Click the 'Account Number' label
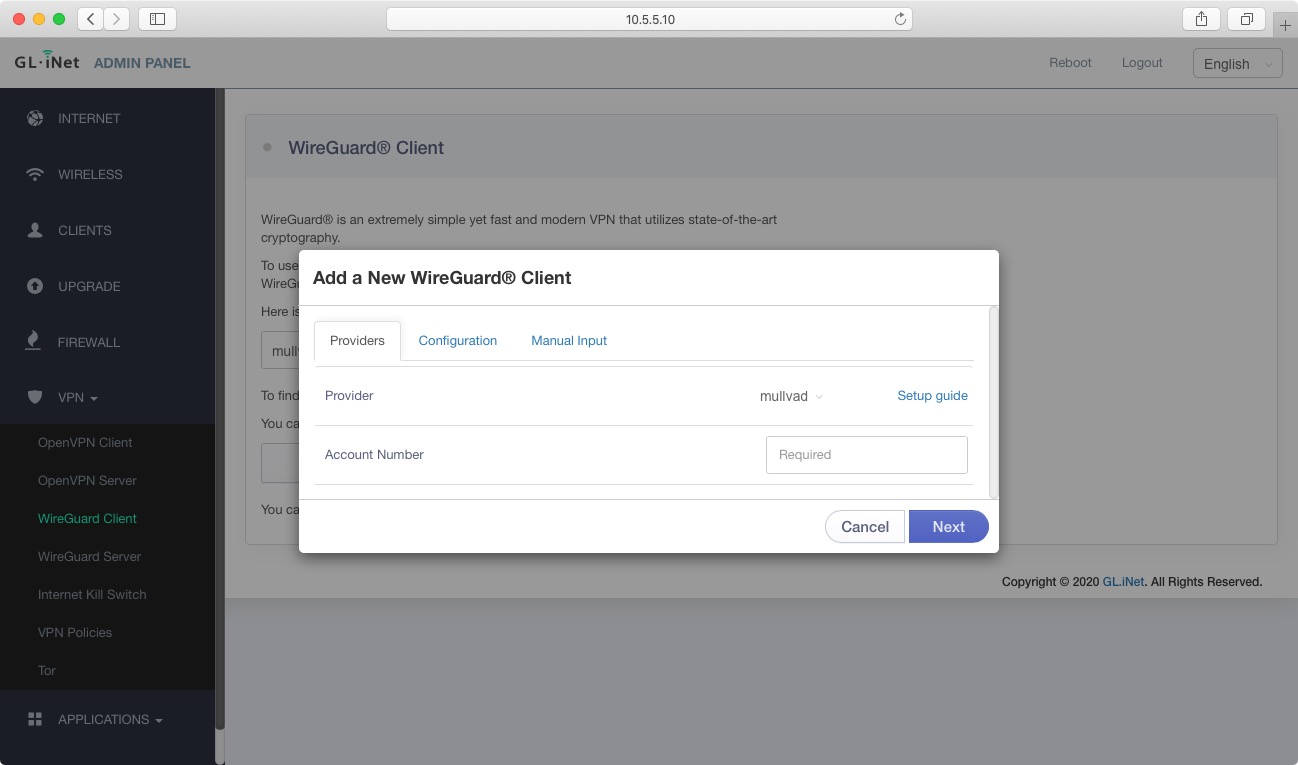The width and height of the screenshot is (1298, 765). point(374,455)
